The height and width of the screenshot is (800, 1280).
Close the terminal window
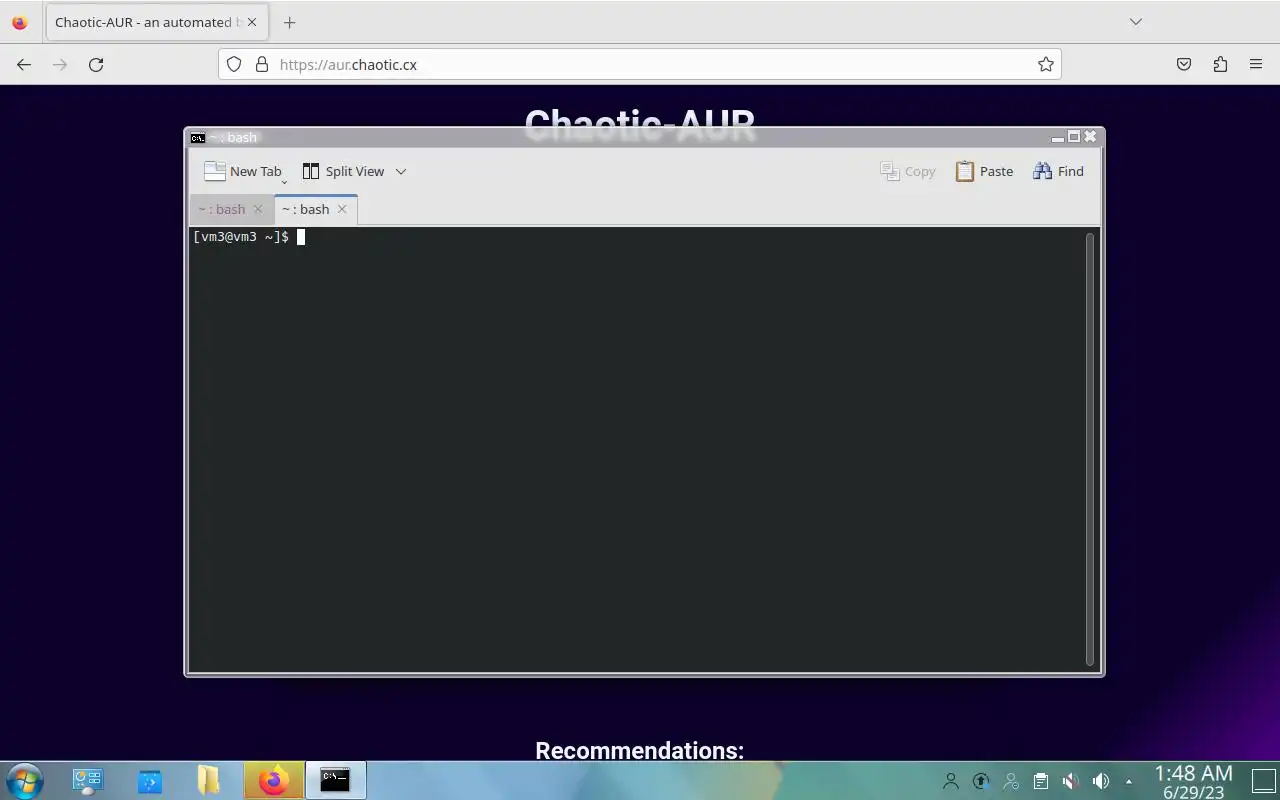coord(1090,136)
